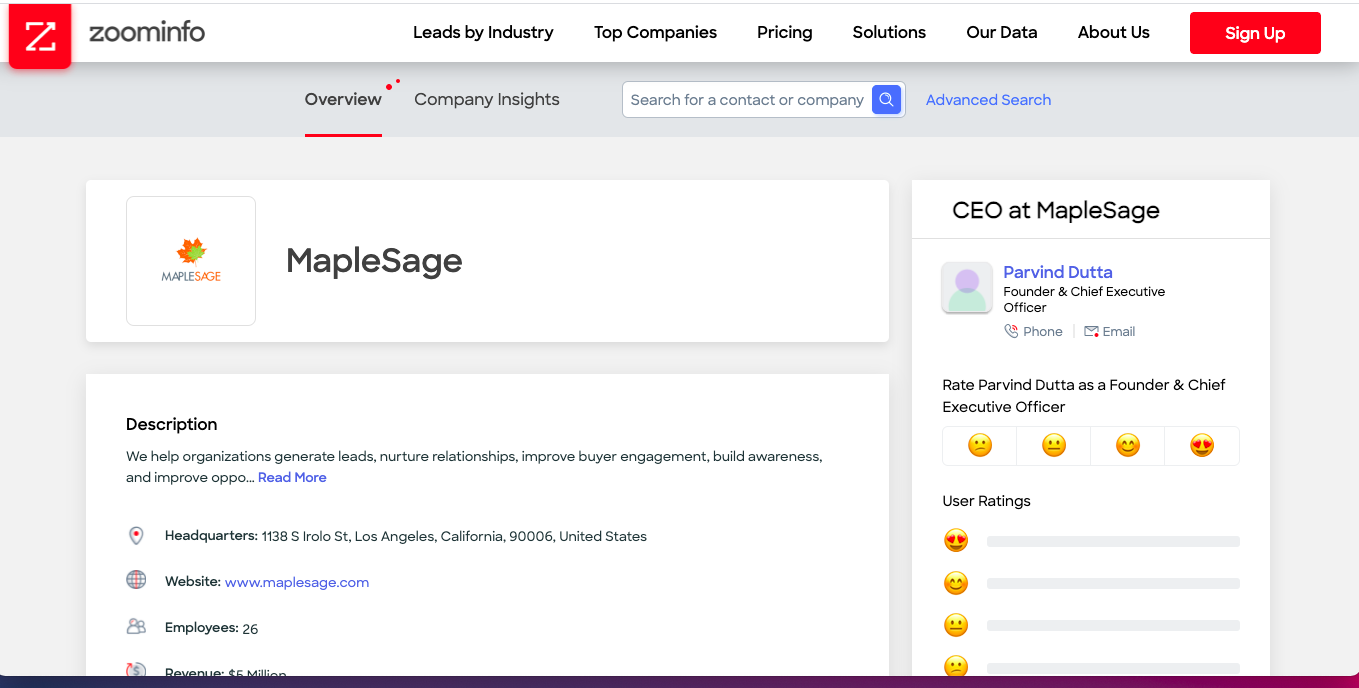Open the Our Data menu
The image size is (1359, 688).
pyautogui.click(x=1002, y=32)
